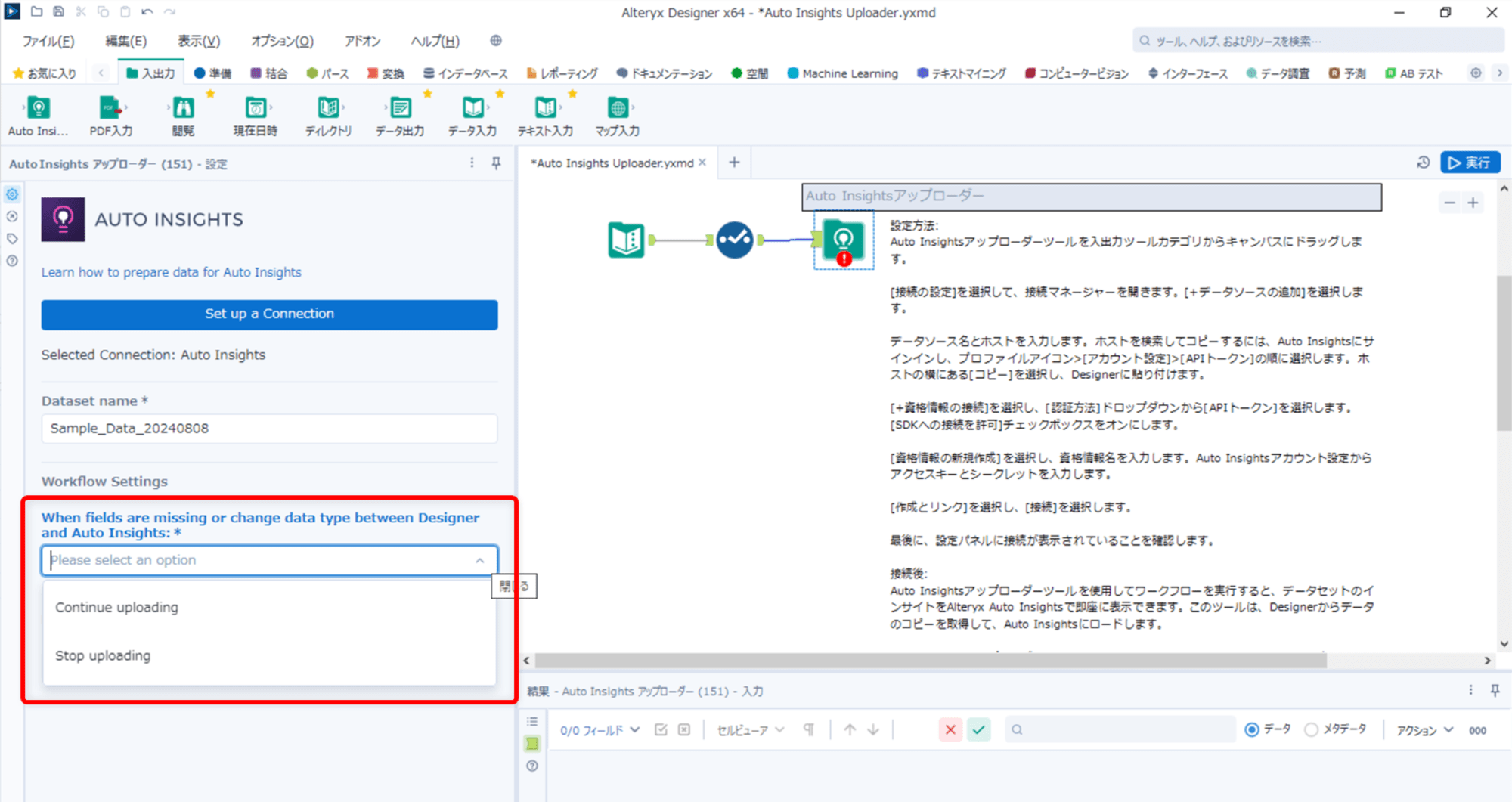Choose Stop uploading option
Image resolution: width=1512 pixels, height=802 pixels.
click(x=269, y=655)
